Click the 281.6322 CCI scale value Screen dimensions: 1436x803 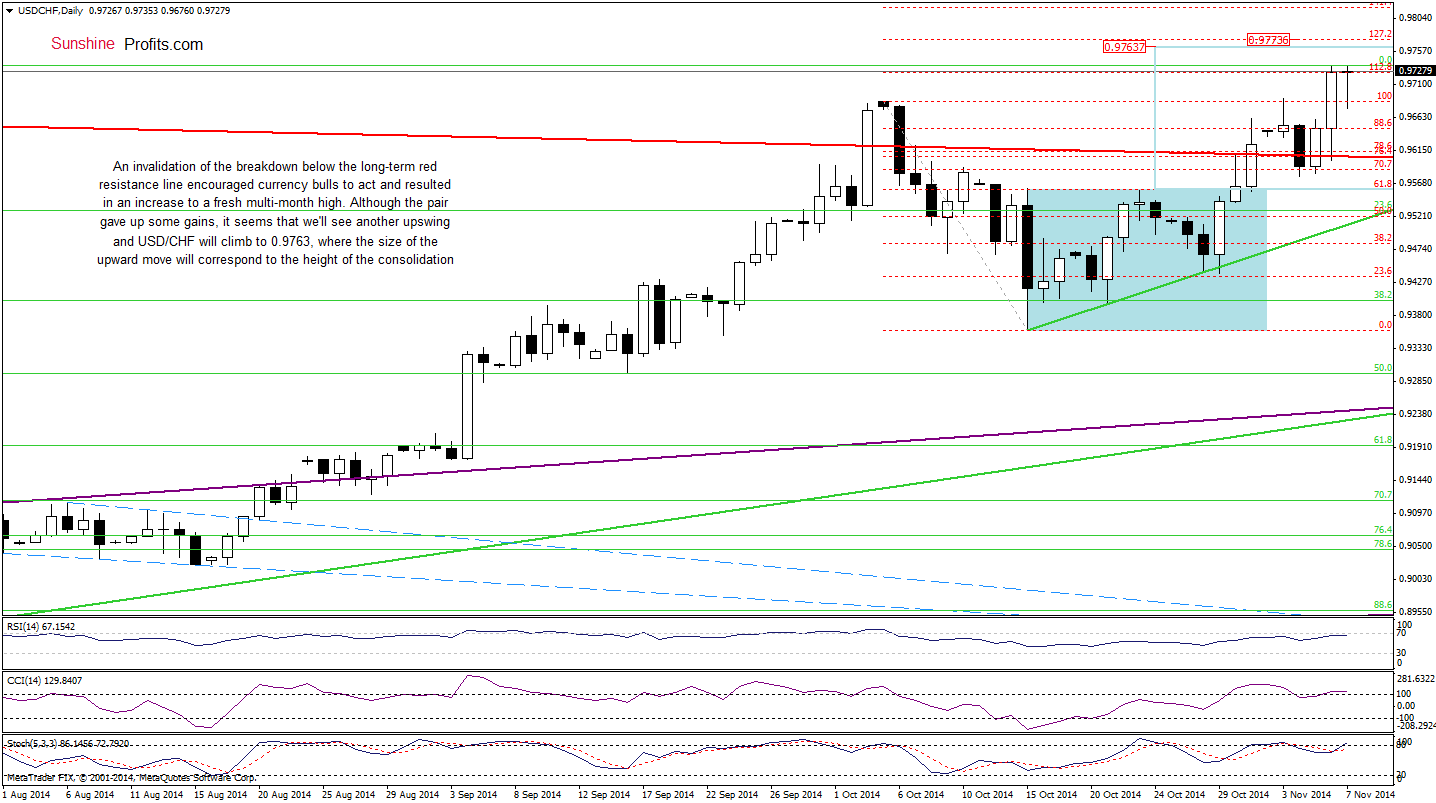(x=1415, y=681)
